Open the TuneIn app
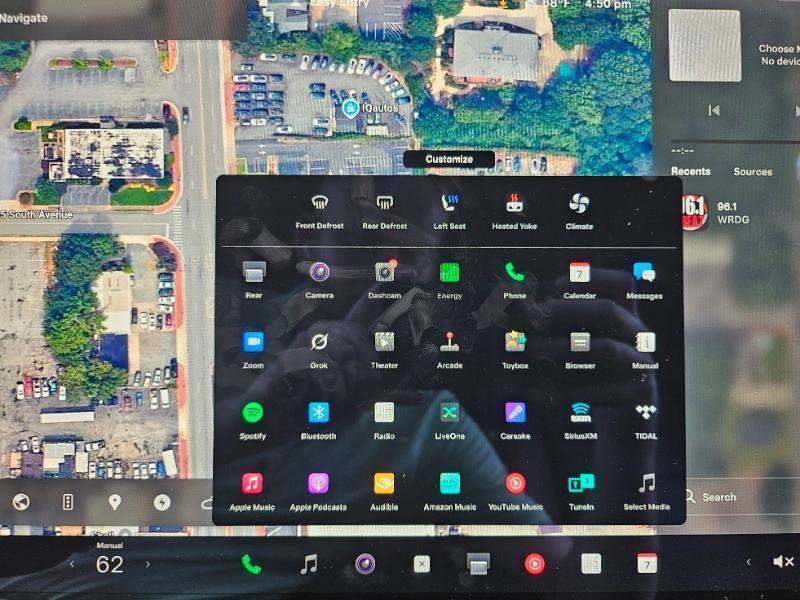The width and height of the screenshot is (800, 600). 581,491
